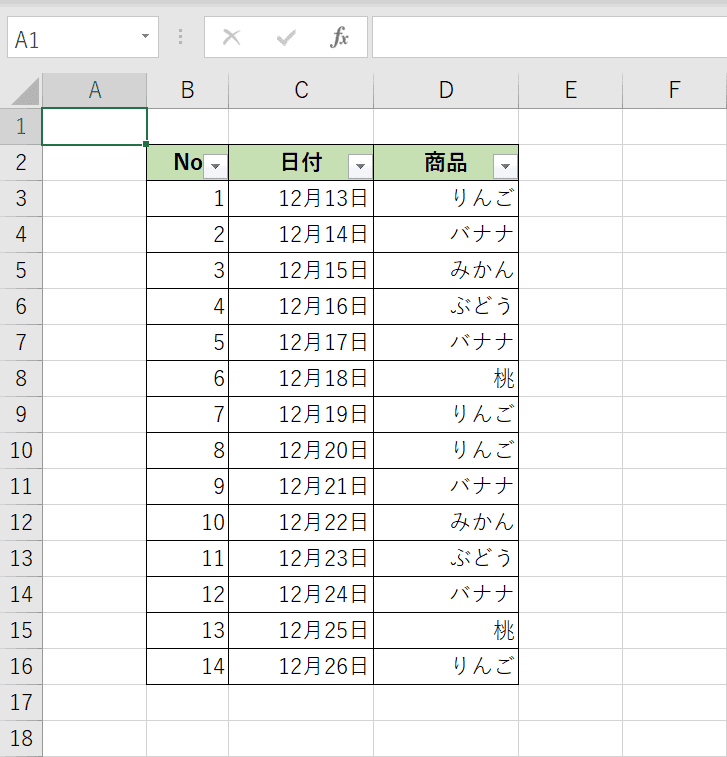Image resolution: width=727 pixels, height=757 pixels.
Task: Select the りんご cell in row 16
Action: (446, 667)
